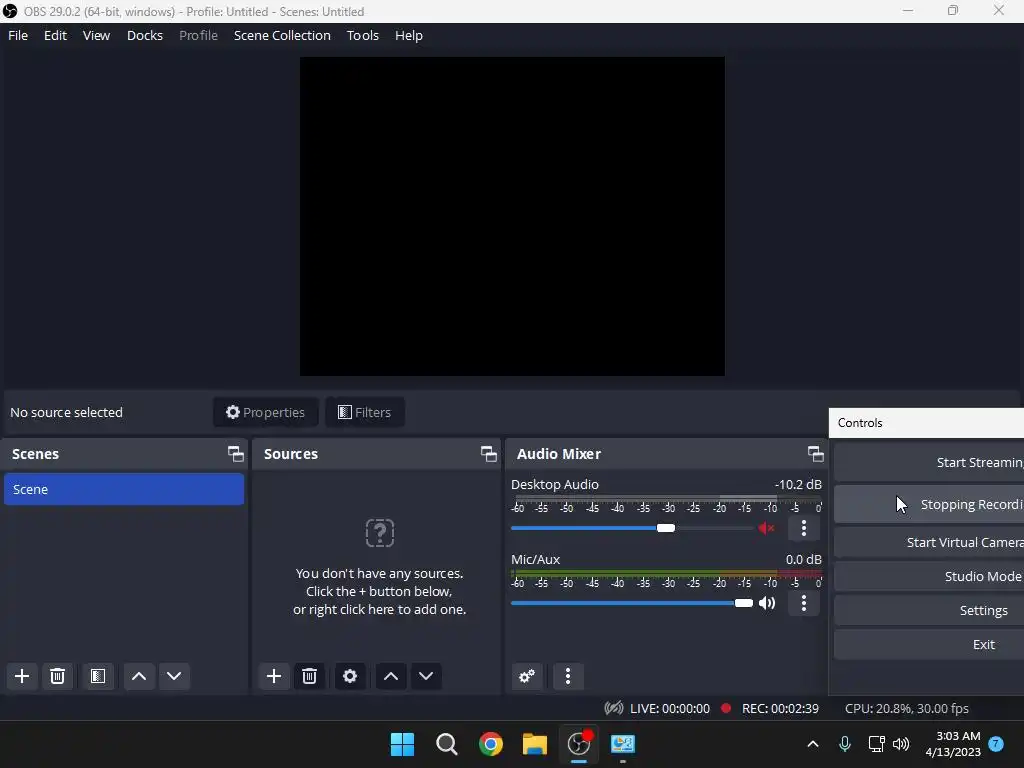This screenshot has height=768, width=1024.
Task: Click the black preview canvas
Action: pos(512,216)
